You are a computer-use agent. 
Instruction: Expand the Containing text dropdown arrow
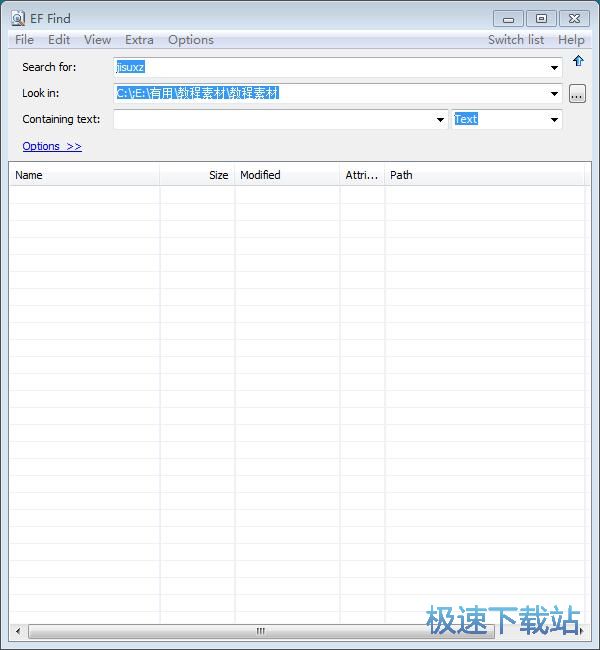point(440,120)
